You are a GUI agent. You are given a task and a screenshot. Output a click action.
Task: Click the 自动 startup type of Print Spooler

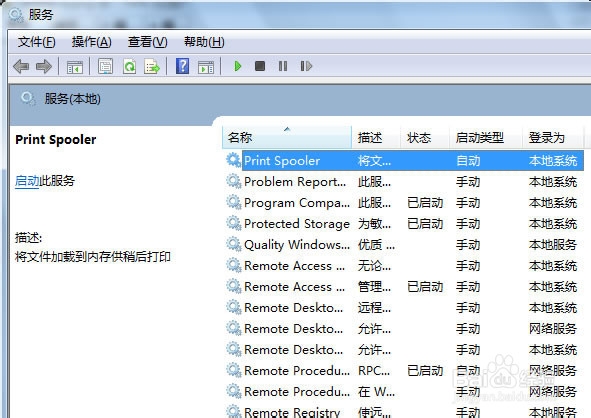468,161
